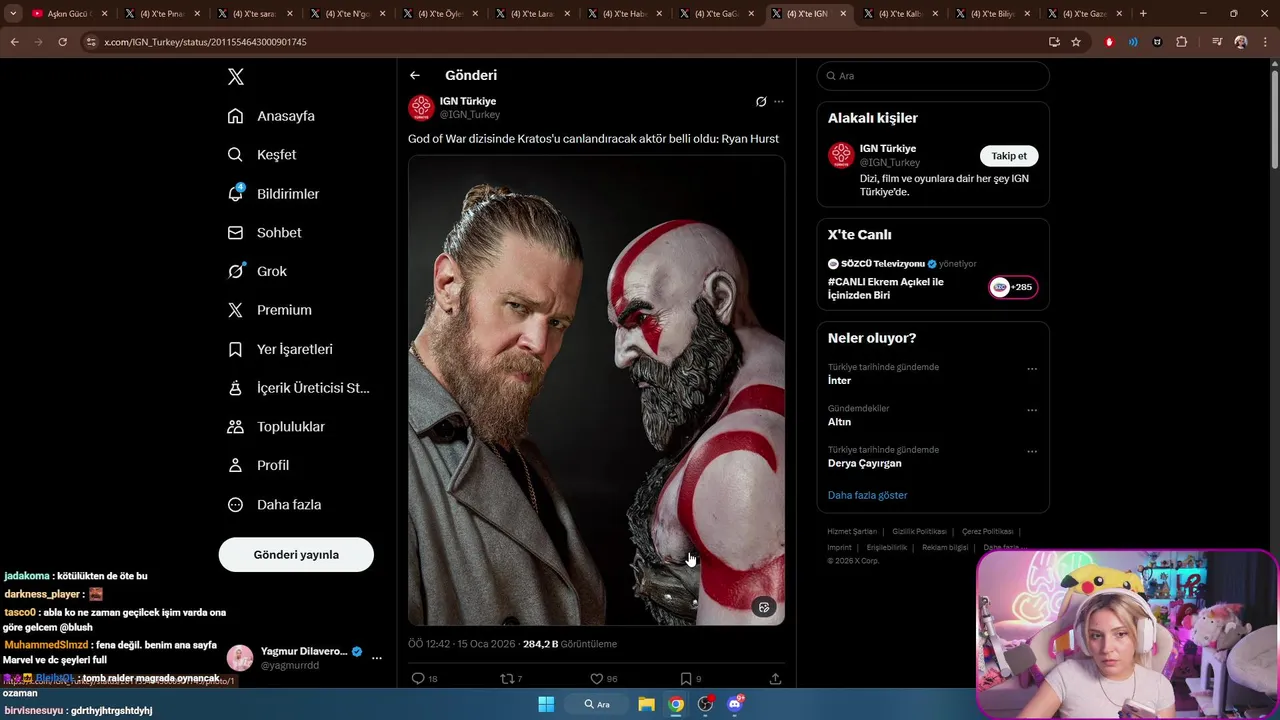Click the +285 listeners badge
The height and width of the screenshot is (720, 1280).
click(1013, 288)
